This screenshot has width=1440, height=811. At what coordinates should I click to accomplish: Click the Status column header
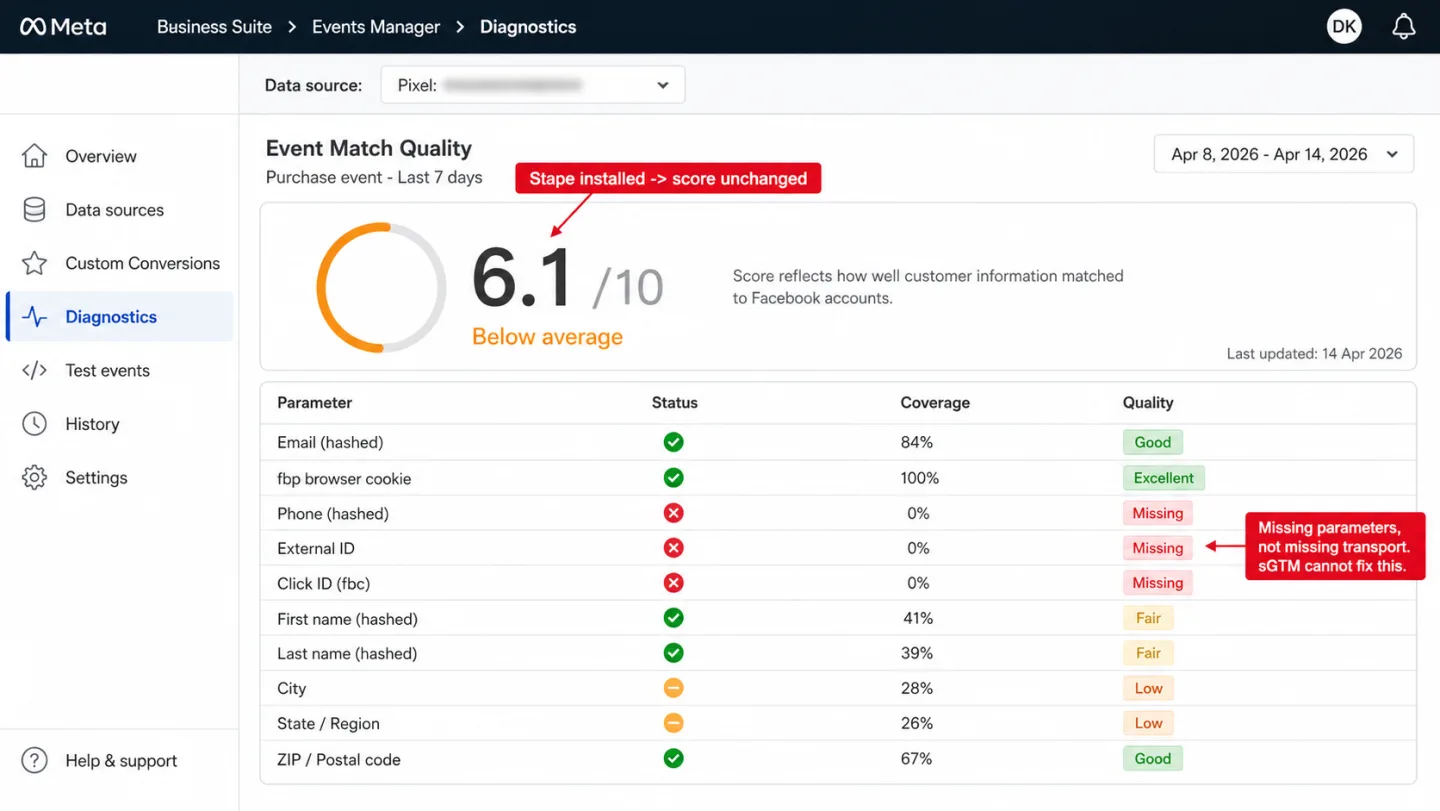point(675,403)
